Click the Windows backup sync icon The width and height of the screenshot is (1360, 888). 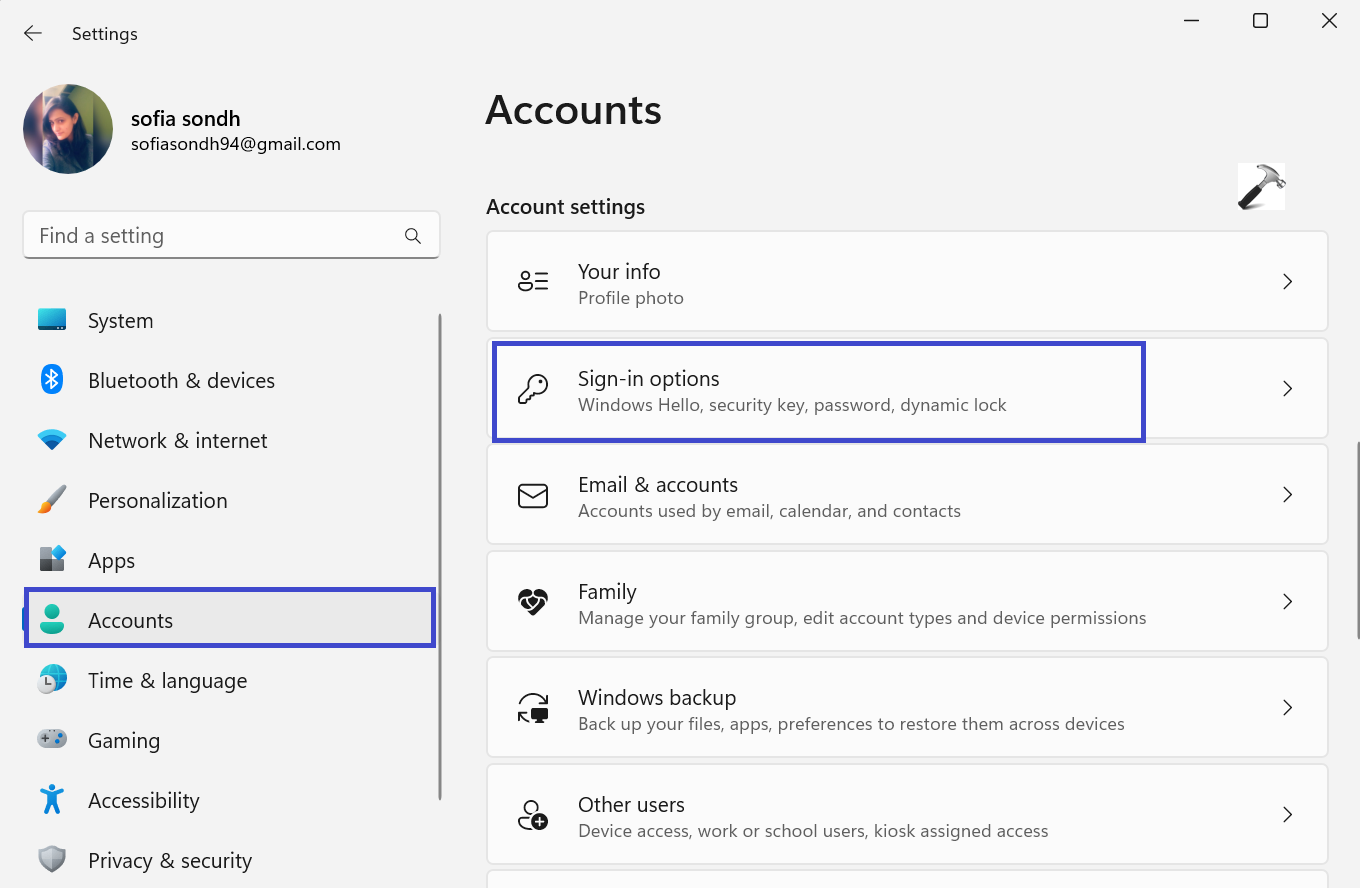coord(532,708)
